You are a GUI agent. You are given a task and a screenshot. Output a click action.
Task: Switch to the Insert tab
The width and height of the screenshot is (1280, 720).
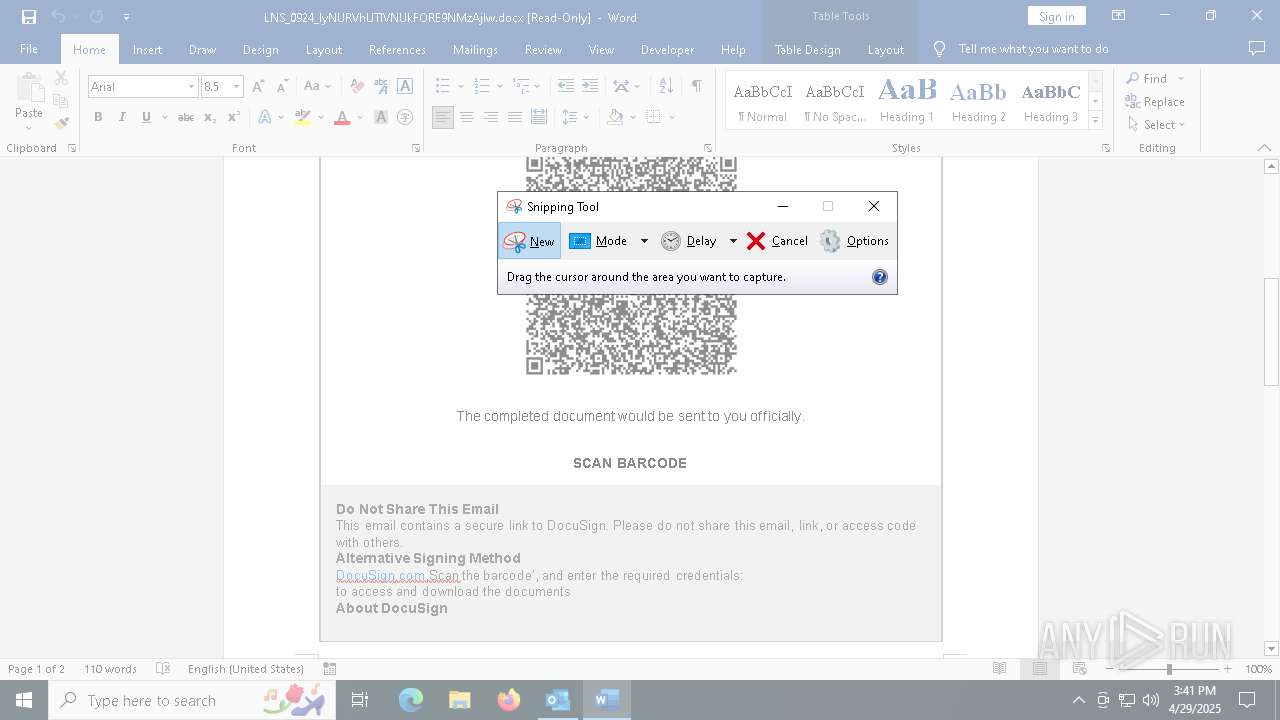[147, 49]
